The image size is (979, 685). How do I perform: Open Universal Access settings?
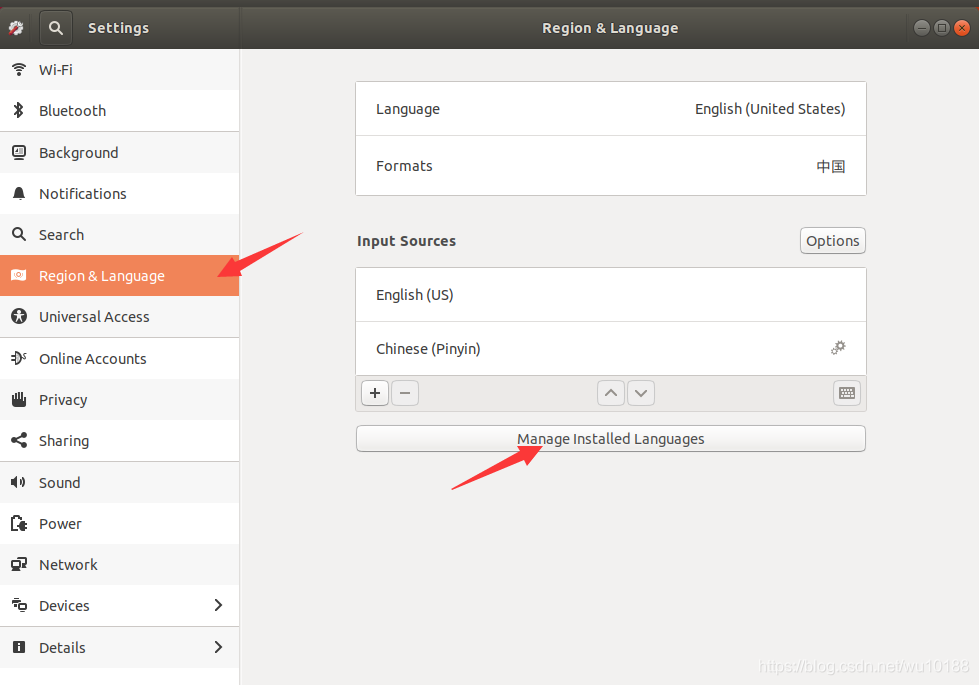click(119, 317)
